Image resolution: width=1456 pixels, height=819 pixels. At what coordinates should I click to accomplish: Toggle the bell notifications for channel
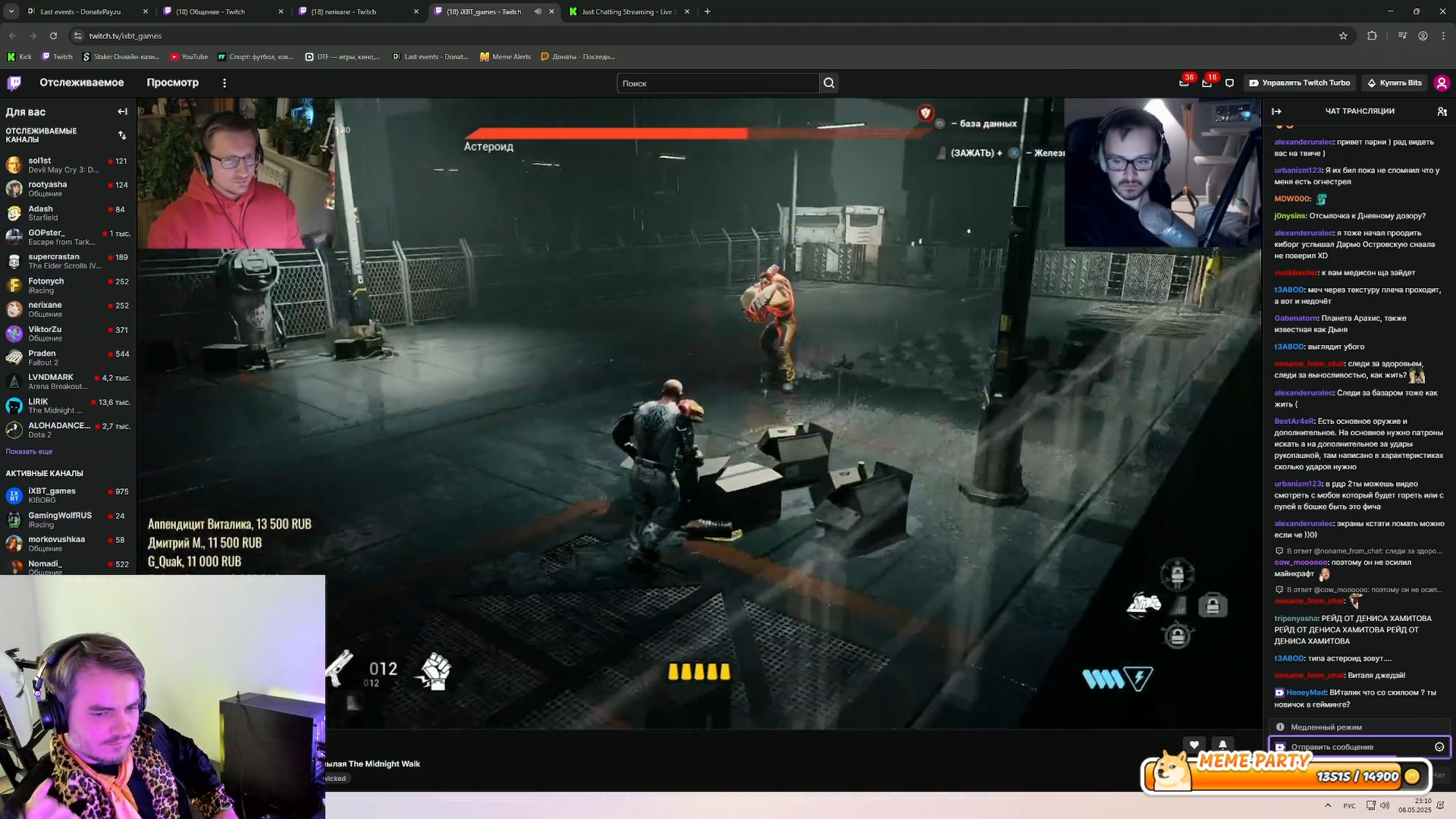click(1222, 745)
